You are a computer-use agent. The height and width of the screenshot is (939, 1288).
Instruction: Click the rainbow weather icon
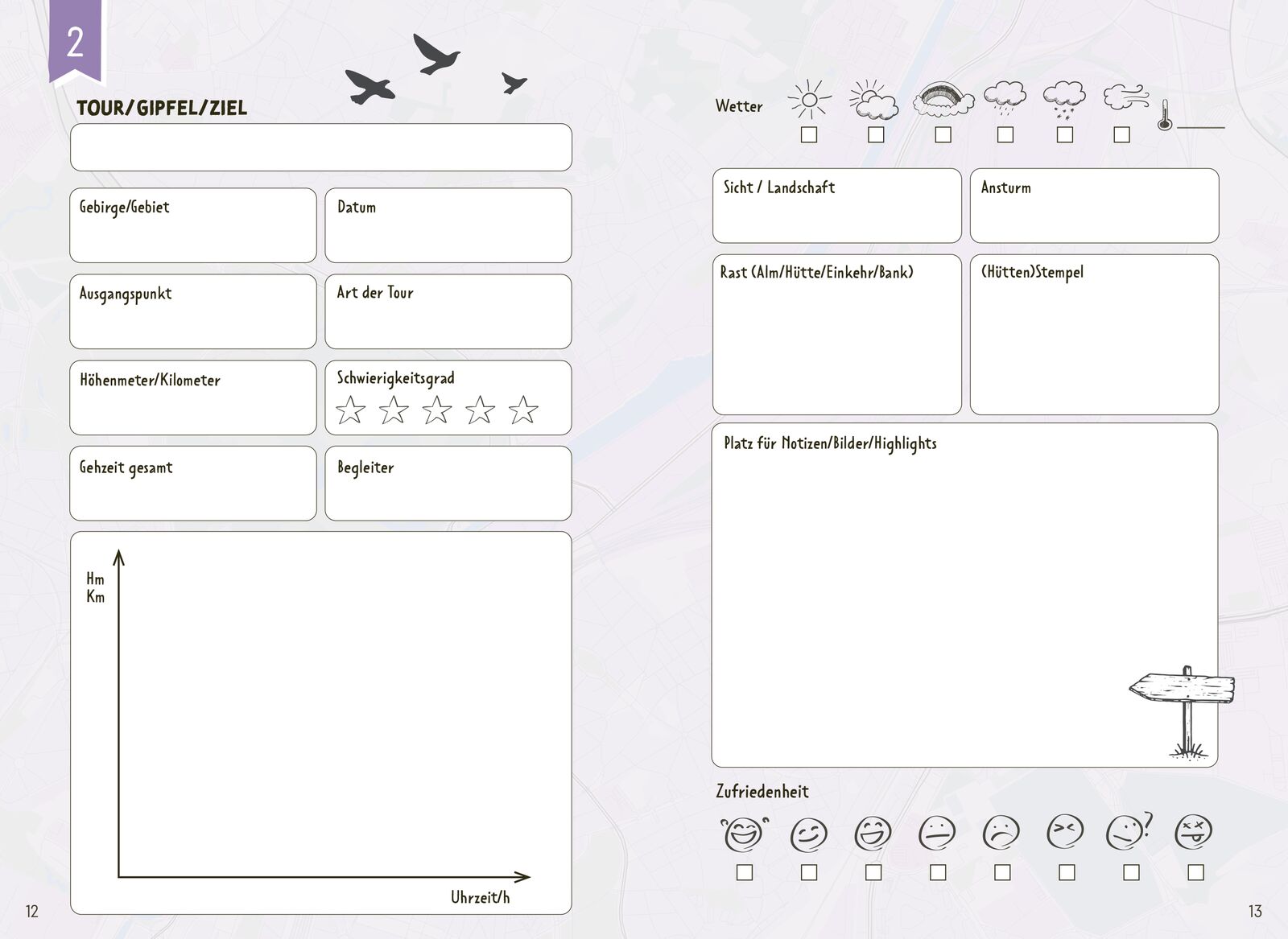click(943, 99)
